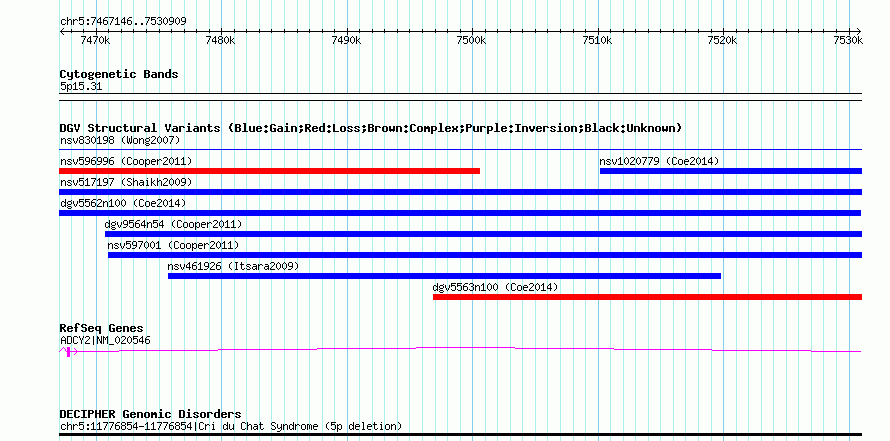Click the pink ADCY2 intron line

[x=465, y=350]
